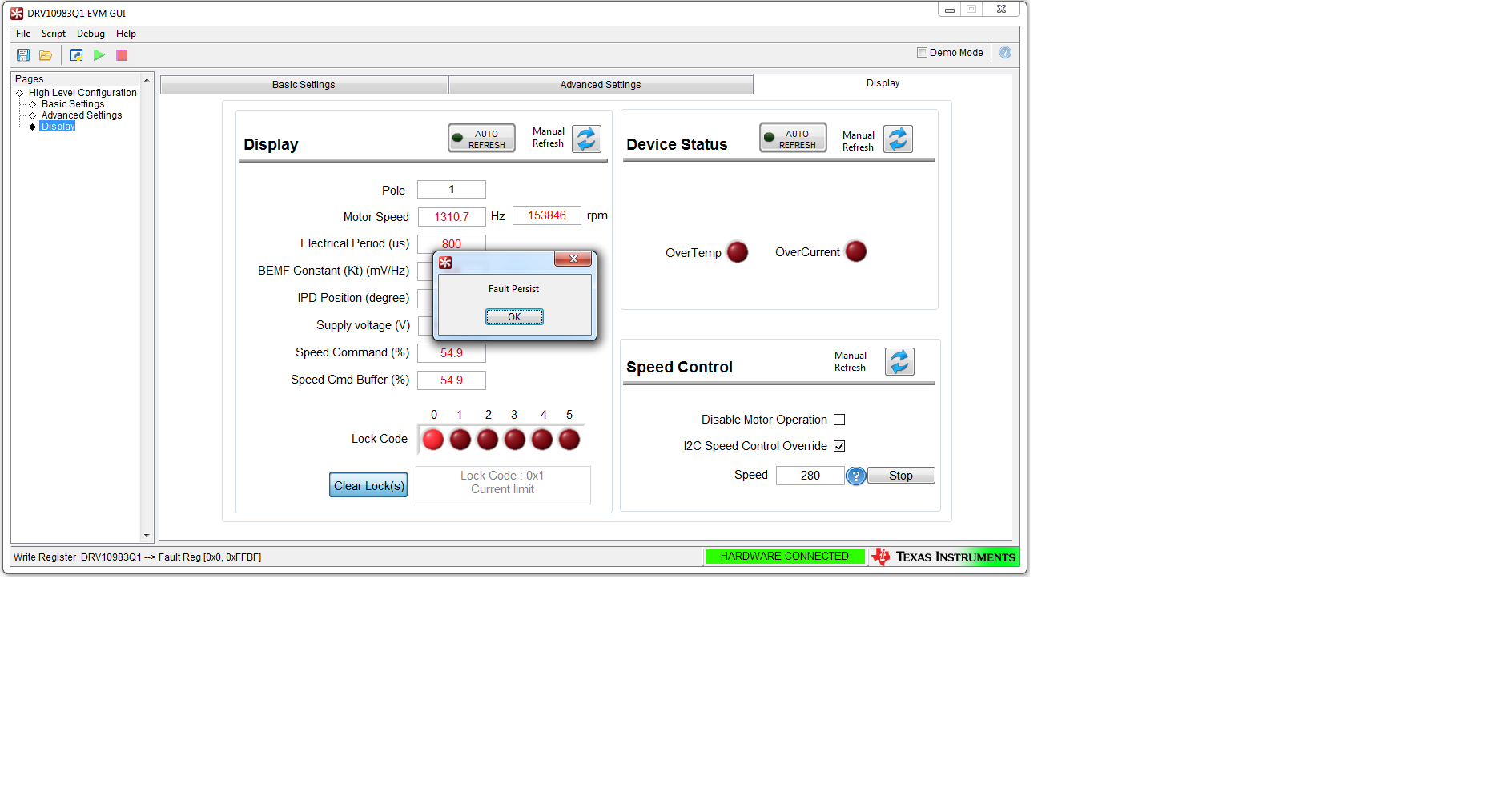1504x812 pixels.
Task: Check Disable Motor Operation
Action: coord(839,420)
